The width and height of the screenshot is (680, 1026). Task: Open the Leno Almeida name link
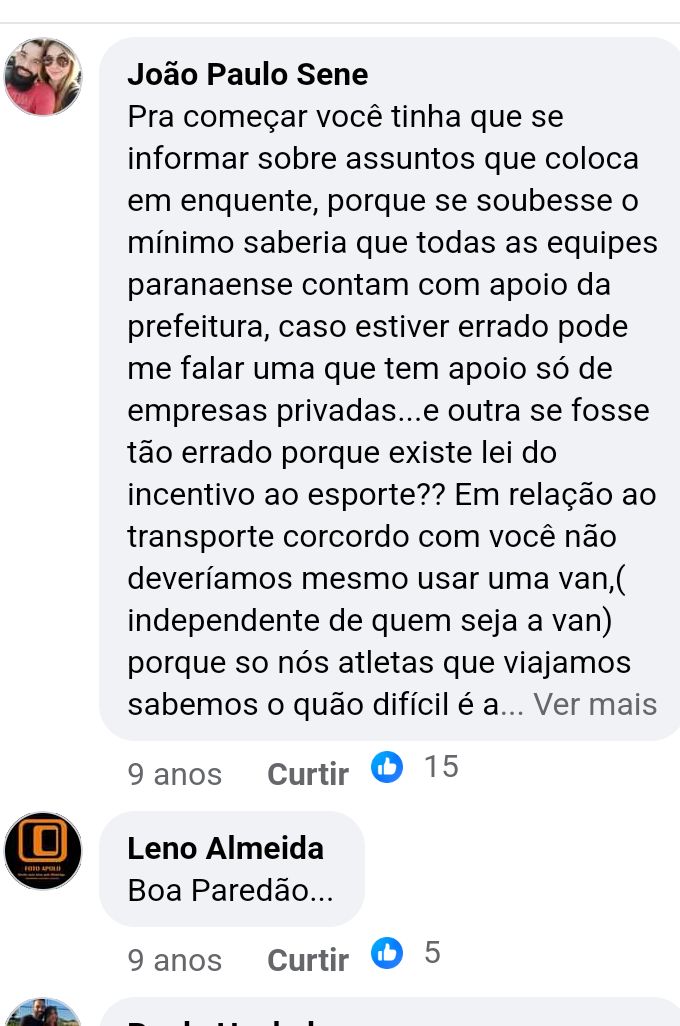225,848
